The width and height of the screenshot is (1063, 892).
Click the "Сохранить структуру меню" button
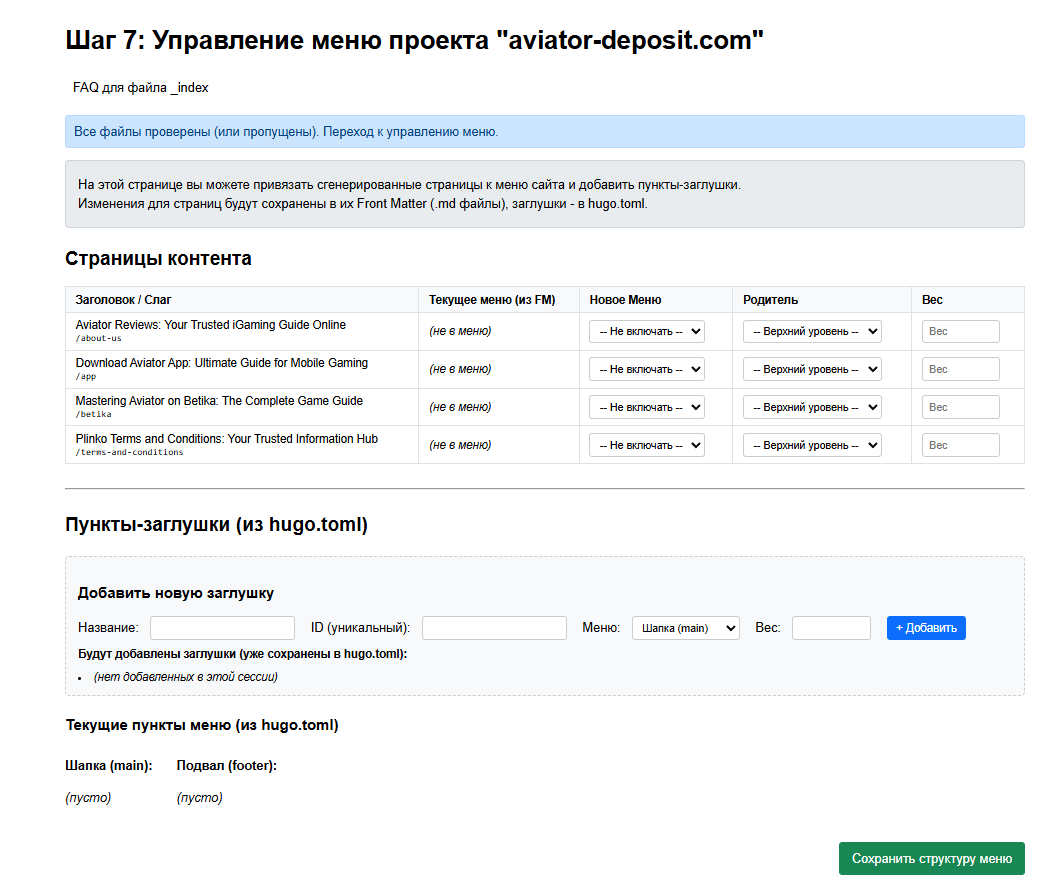pos(931,858)
